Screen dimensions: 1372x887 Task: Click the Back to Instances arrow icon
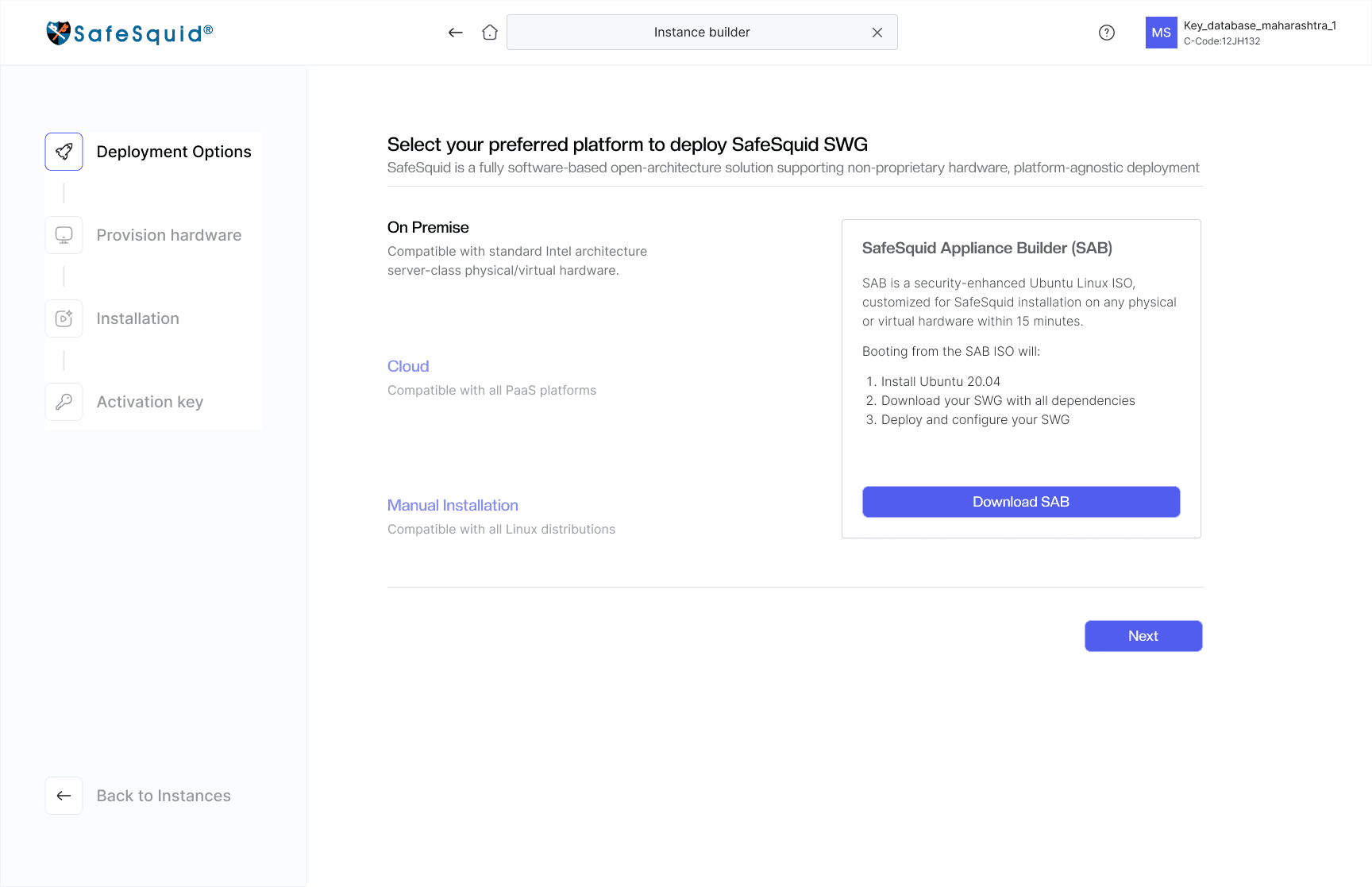[x=64, y=796]
